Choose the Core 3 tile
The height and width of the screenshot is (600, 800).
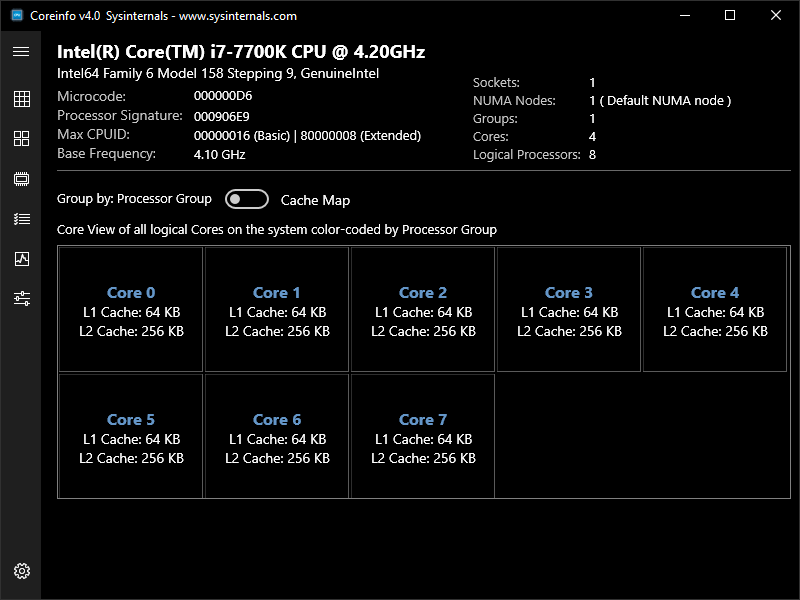tap(569, 310)
